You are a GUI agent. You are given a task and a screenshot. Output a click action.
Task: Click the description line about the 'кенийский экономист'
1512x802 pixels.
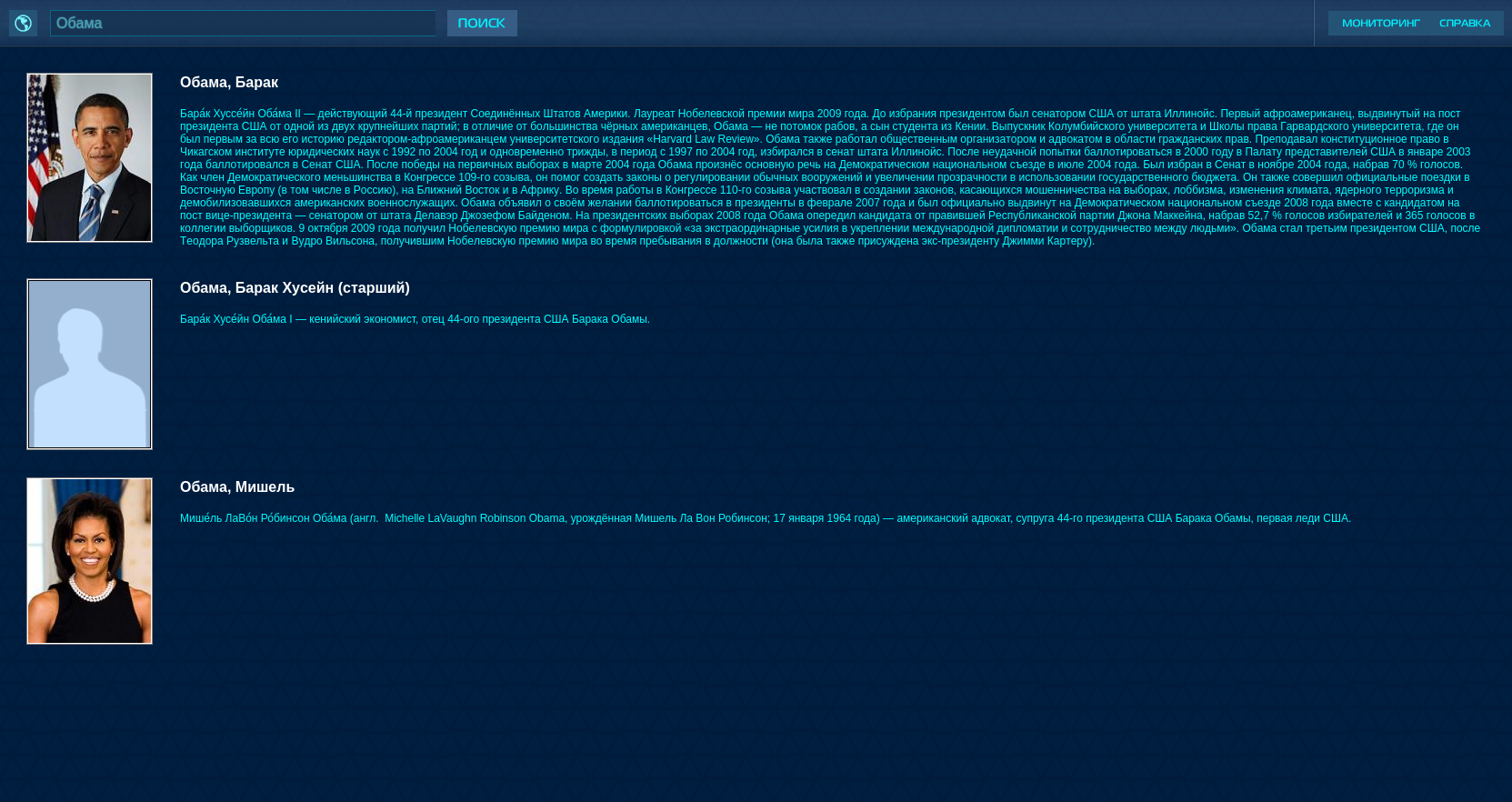(x=415, y=319)
